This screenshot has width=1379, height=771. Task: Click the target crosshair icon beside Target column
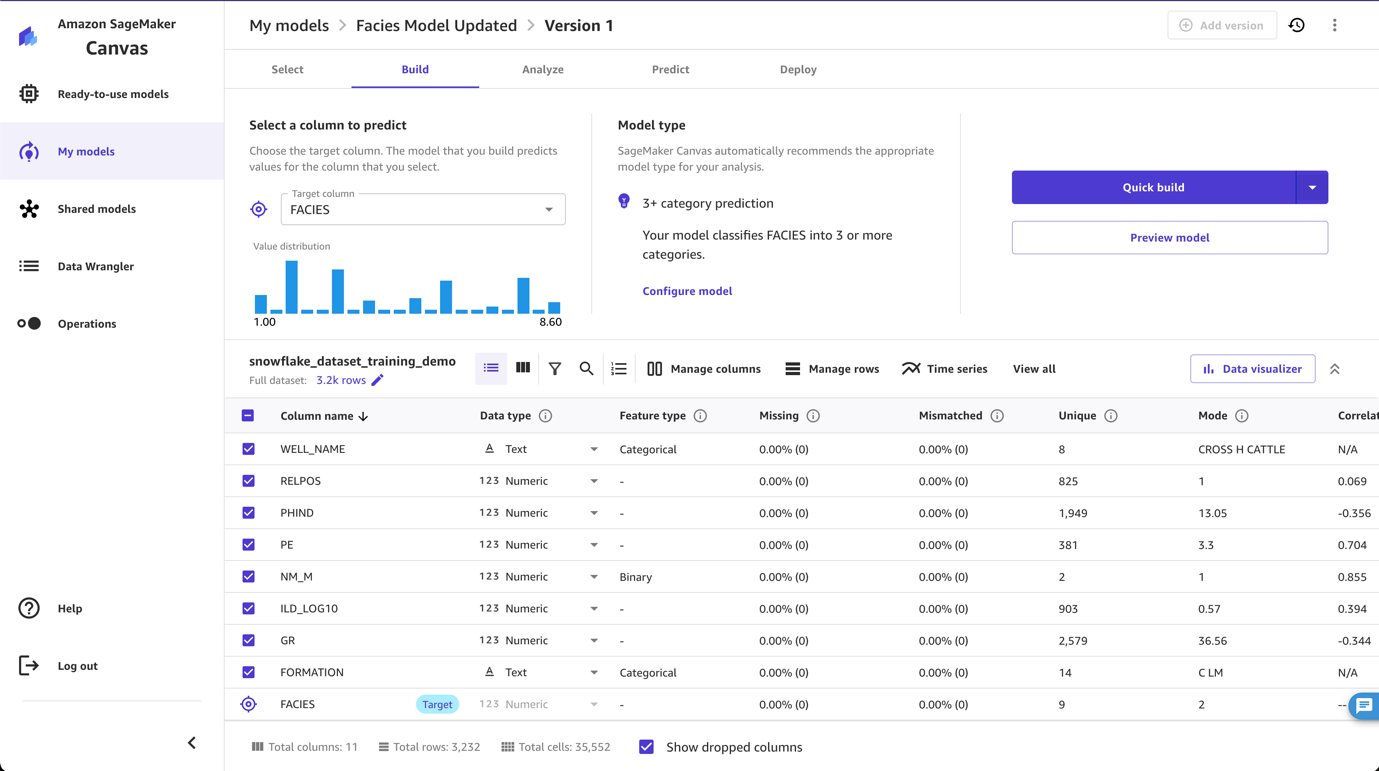click(259, 209)
